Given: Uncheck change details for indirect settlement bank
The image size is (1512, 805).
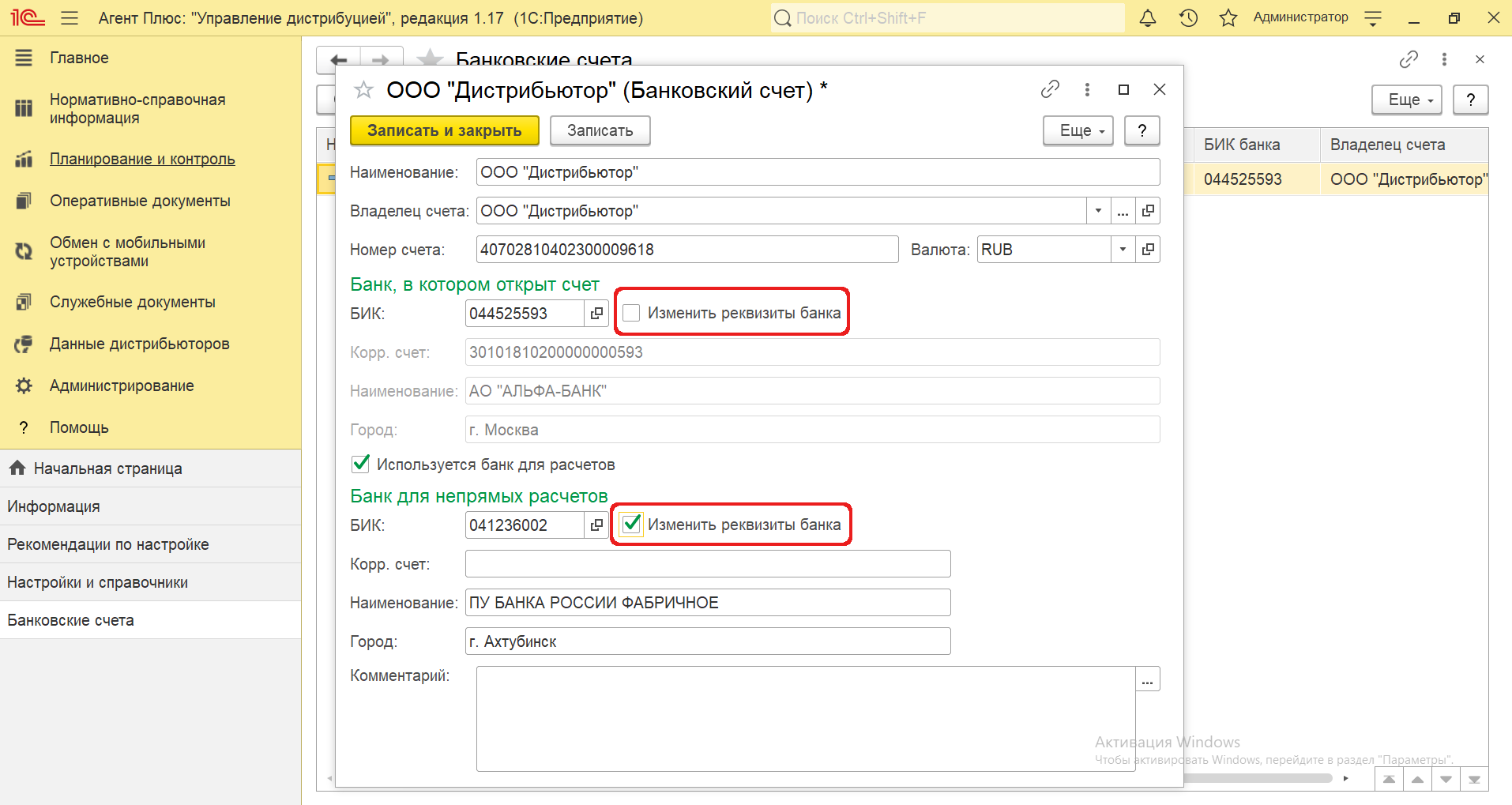Looking at the screenshot, I should (x=631, y=525).
